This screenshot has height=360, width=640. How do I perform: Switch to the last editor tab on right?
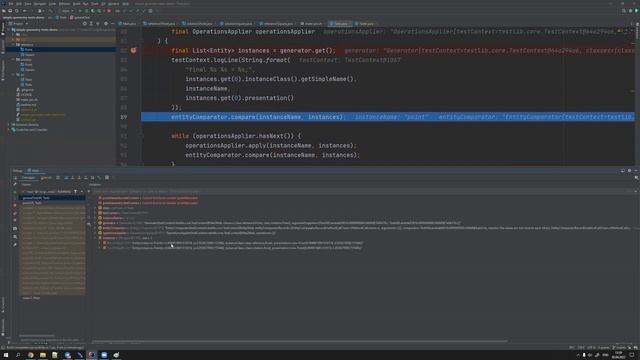coord(364,24)
